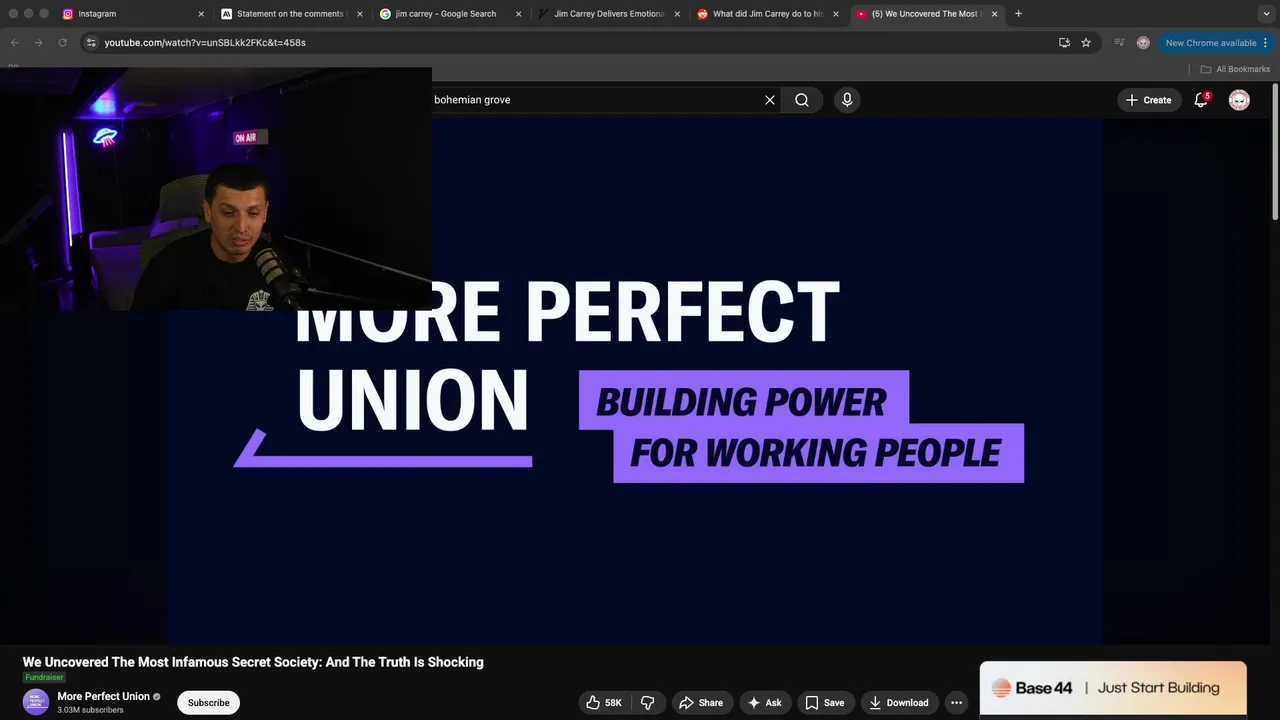The image size is (1280, 720).
Task: Open the Chrome profile avatar
Action: point(1143,43)
